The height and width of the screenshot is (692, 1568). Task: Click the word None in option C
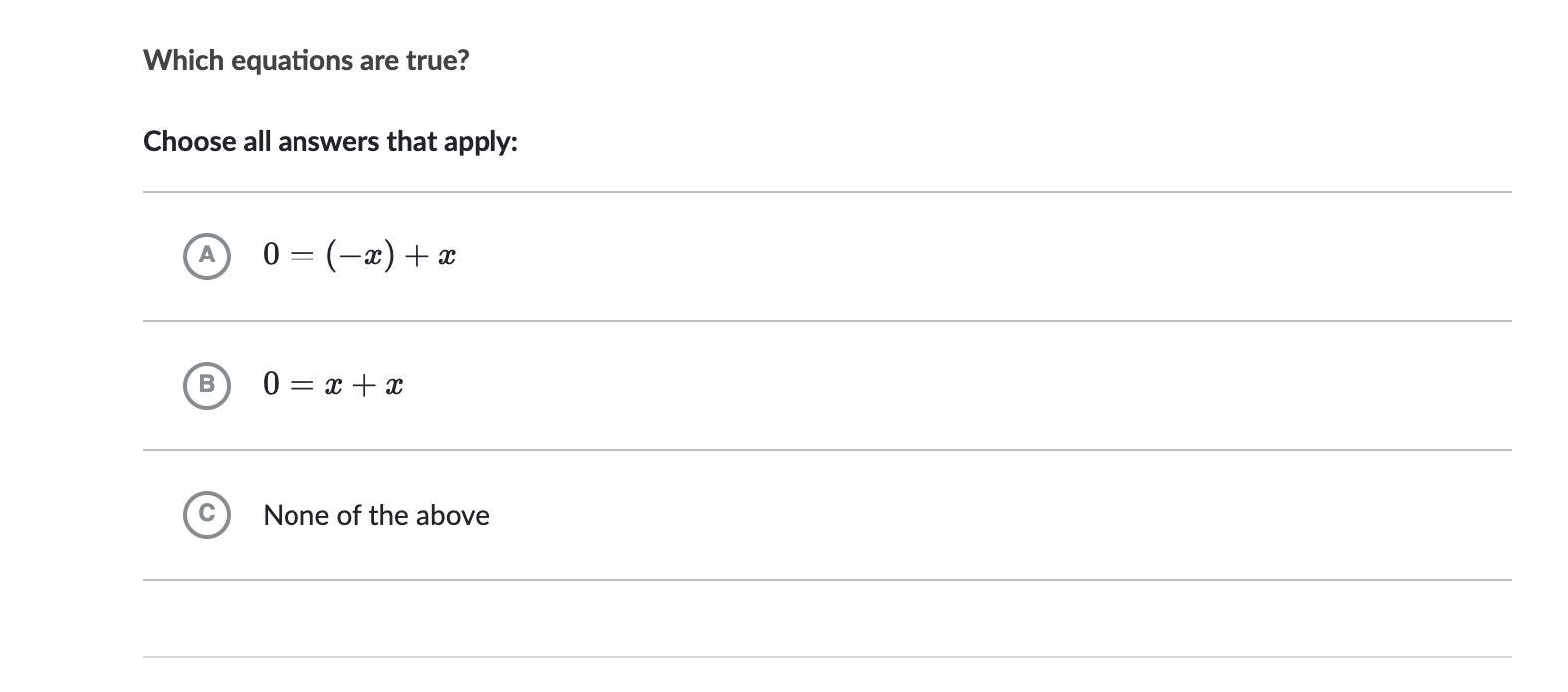pos(289,515)
